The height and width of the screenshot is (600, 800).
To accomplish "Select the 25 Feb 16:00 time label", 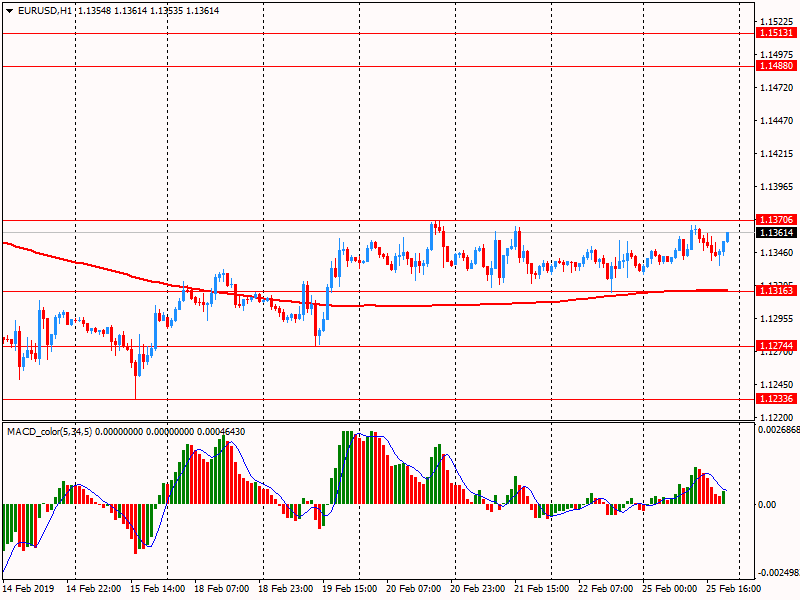I will [x=735, y=590].
